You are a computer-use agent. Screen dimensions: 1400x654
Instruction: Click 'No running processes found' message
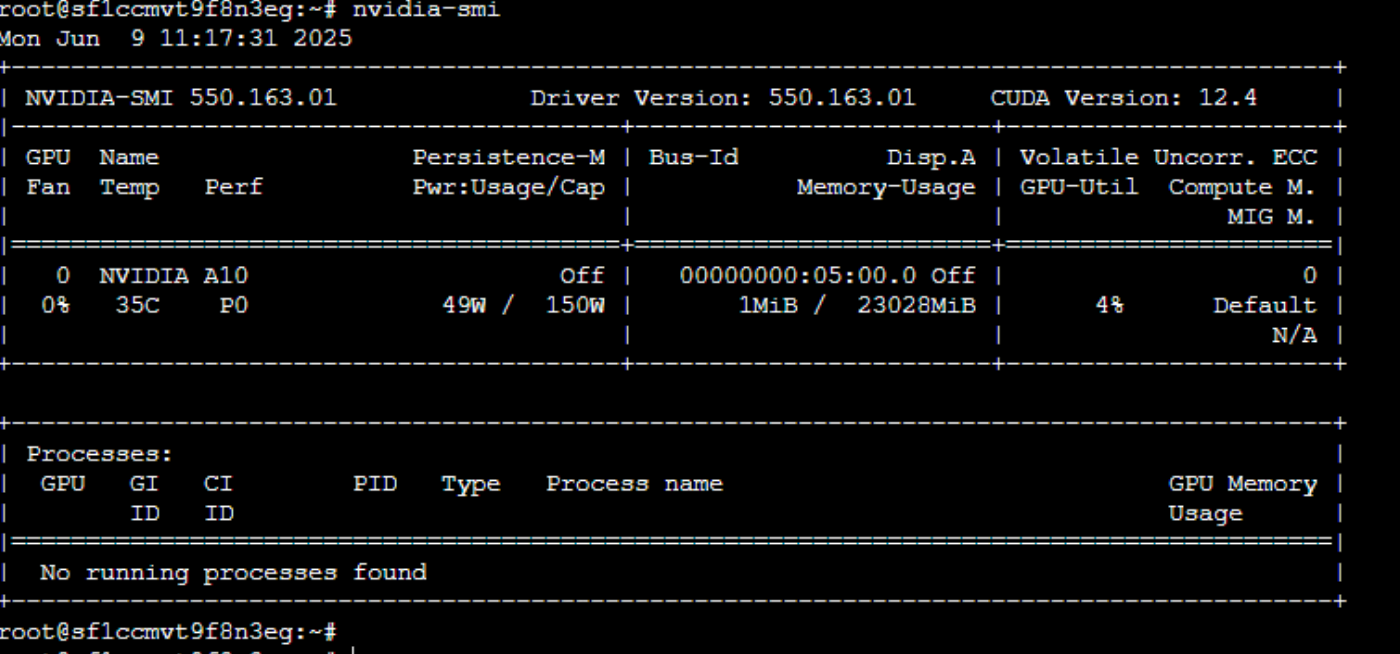(233, 573)
